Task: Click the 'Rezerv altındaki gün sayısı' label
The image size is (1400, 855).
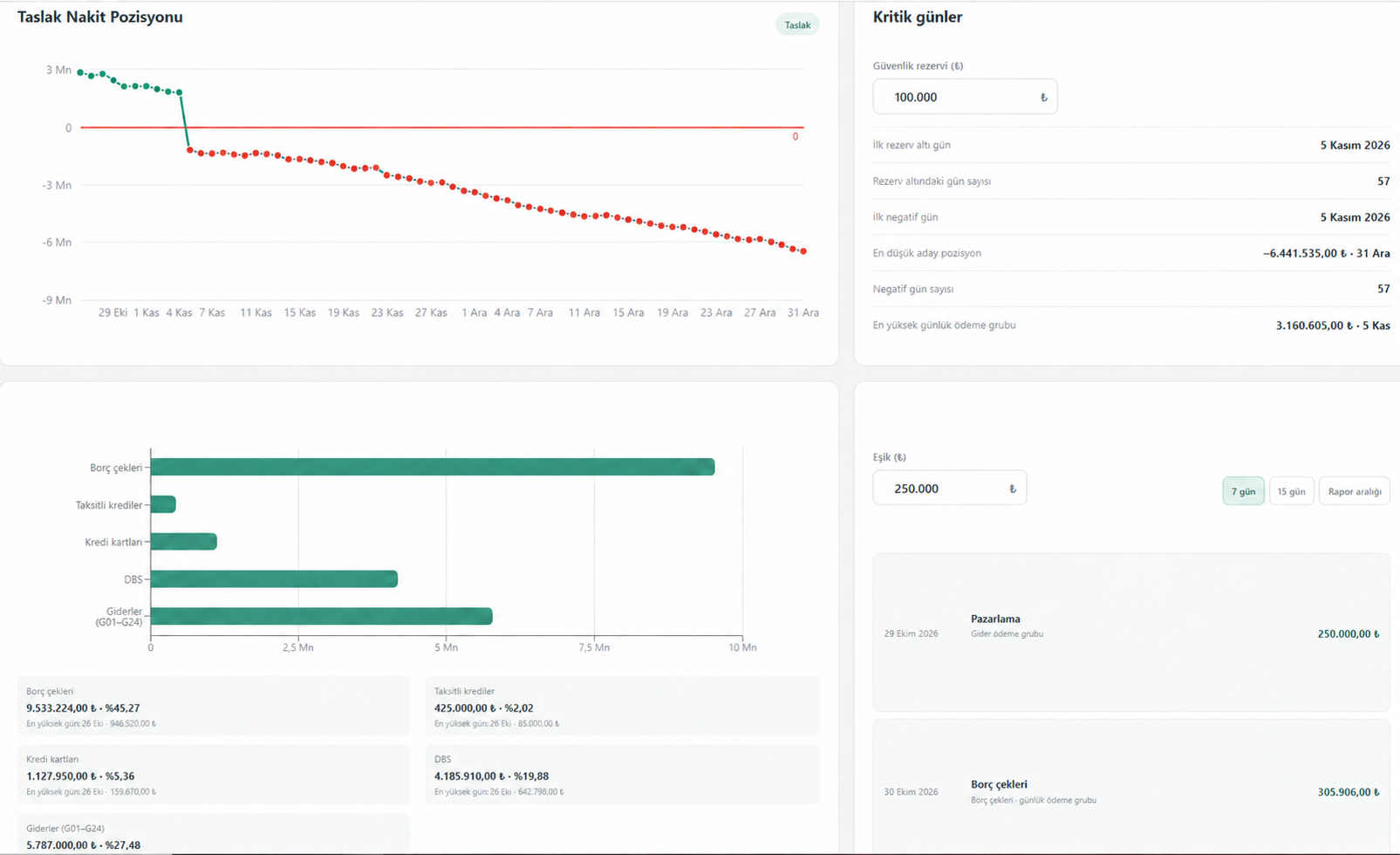Action: tap(932, 181)
